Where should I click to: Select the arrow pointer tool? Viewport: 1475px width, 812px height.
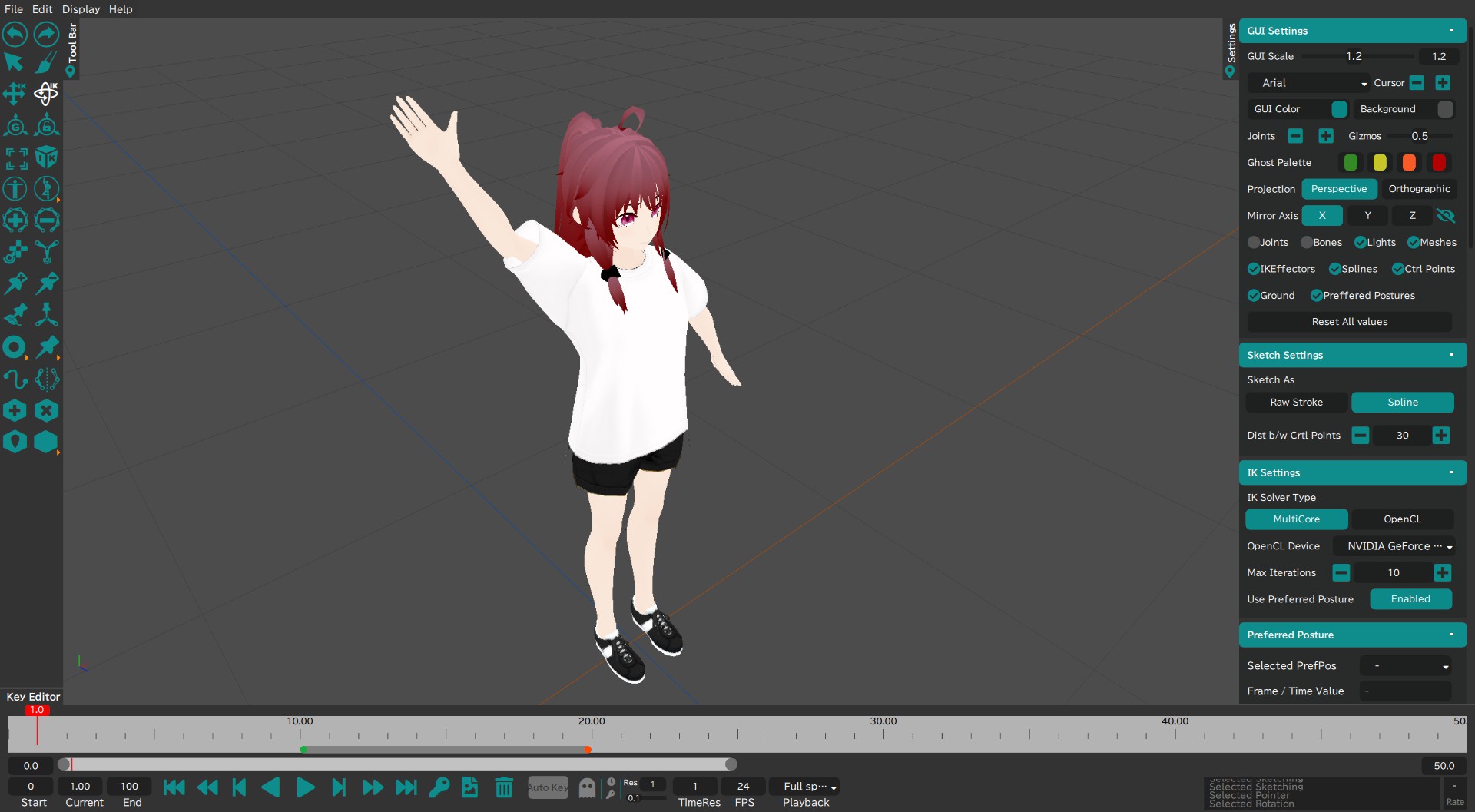[x=14, y=62]
